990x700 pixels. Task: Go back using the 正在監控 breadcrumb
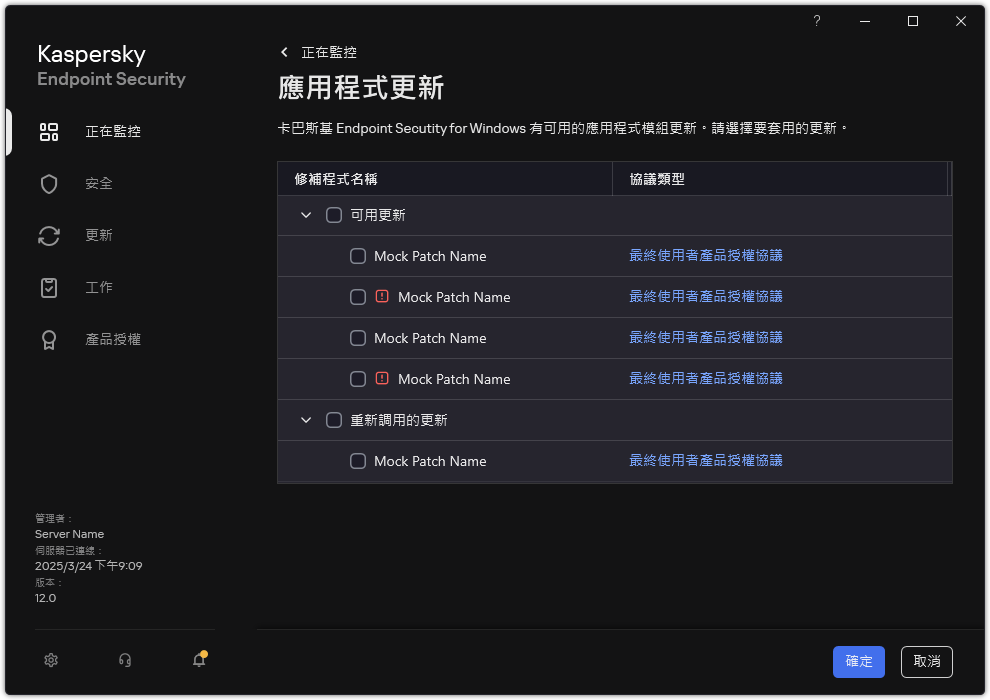(x=330, y=52)
